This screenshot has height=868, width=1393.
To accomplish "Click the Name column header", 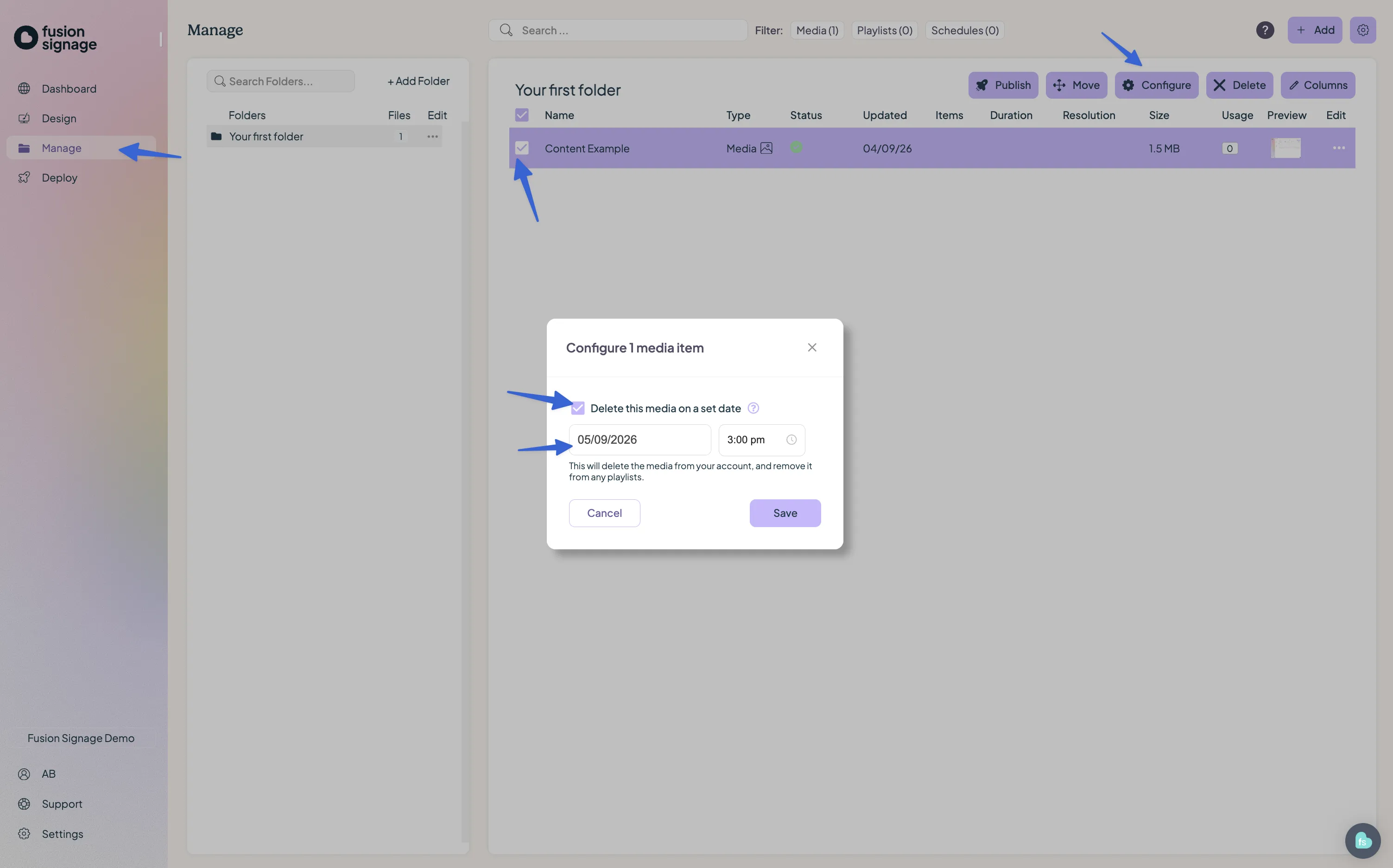I will 559,115.
